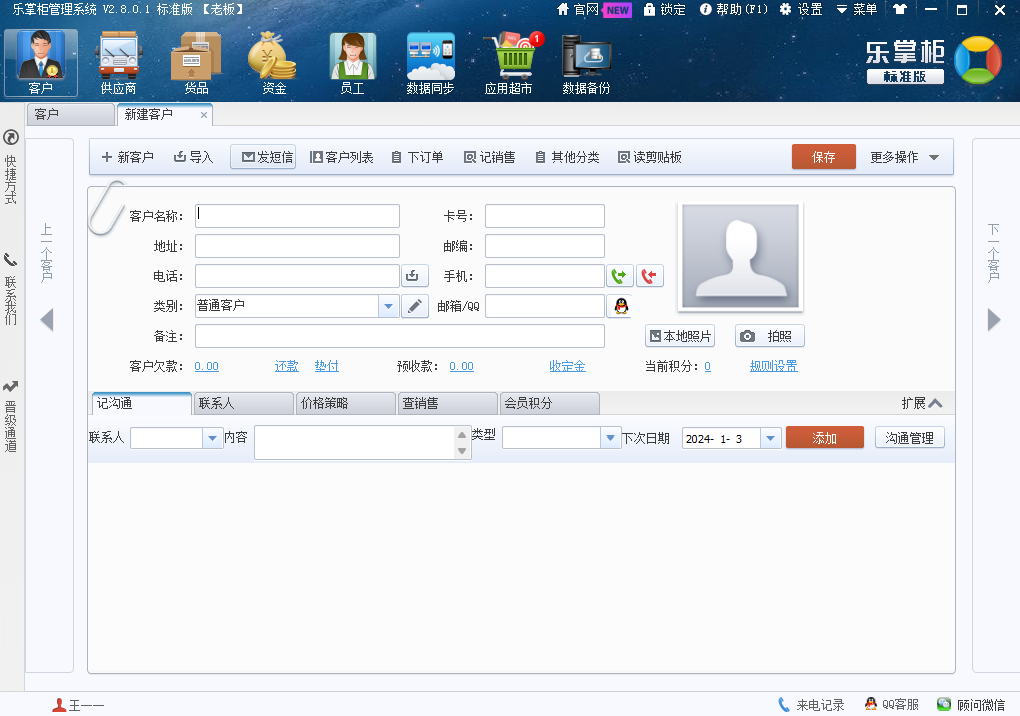Screen dimensions: 1020x716
Task: Switch to the 会员积分 tab
Action: pyautogui.click(x=548, y=403)
